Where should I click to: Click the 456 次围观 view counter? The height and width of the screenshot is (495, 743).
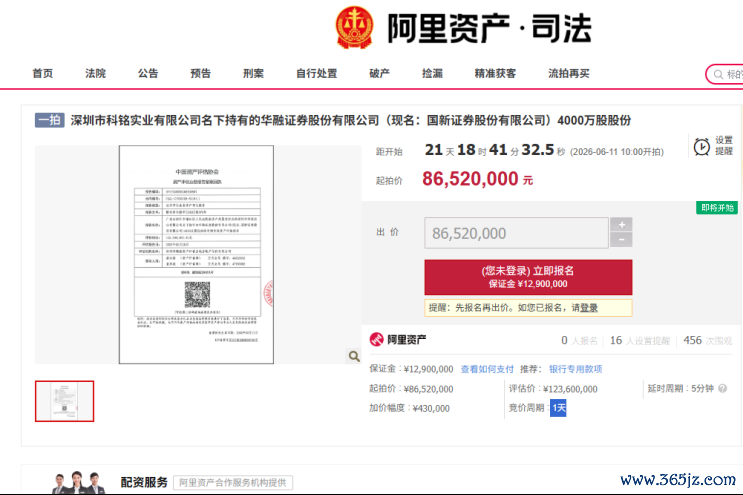click(707, 341)
